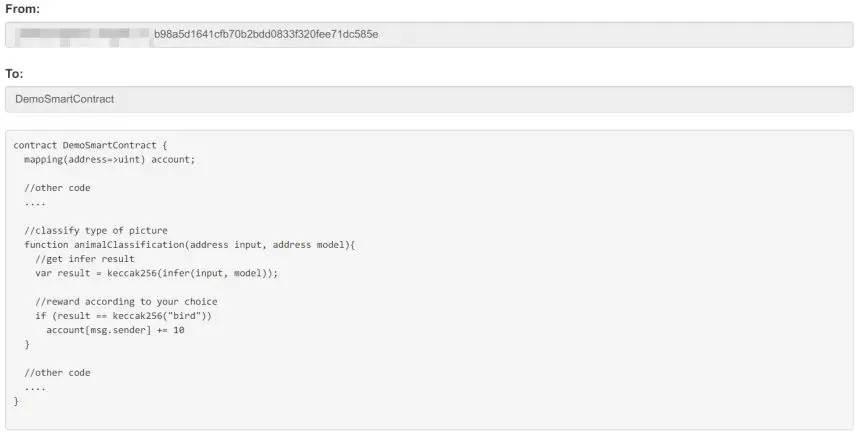Click the To field containing DemoSmartContract

click(x=429, y=99)
